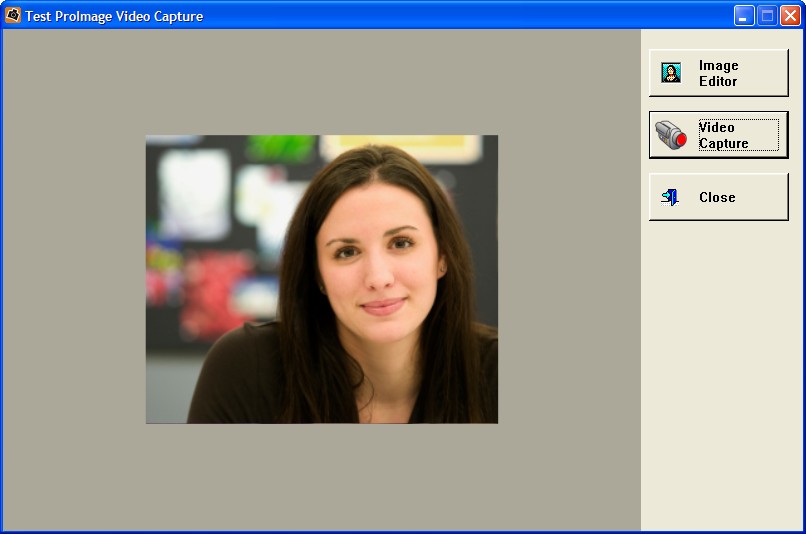Click the gray preview area above the photo
Viewport: 806px width, 534px height.
pyautogui.click(x=321, y=80)
